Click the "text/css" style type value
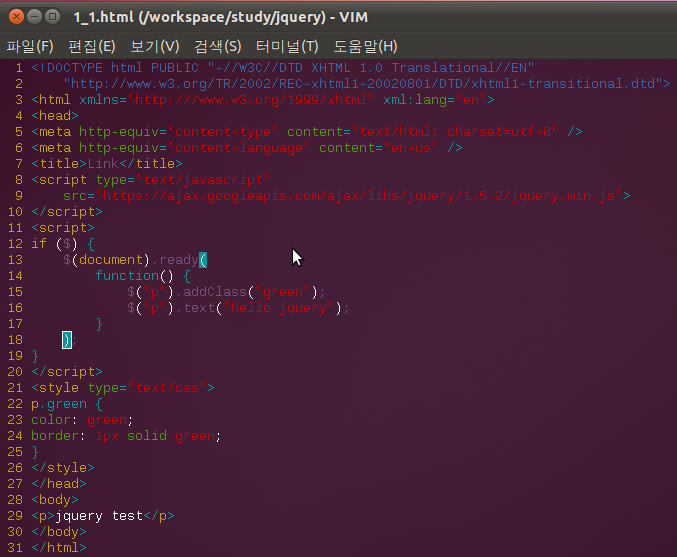The image size is (677, 557). point(167,388)
